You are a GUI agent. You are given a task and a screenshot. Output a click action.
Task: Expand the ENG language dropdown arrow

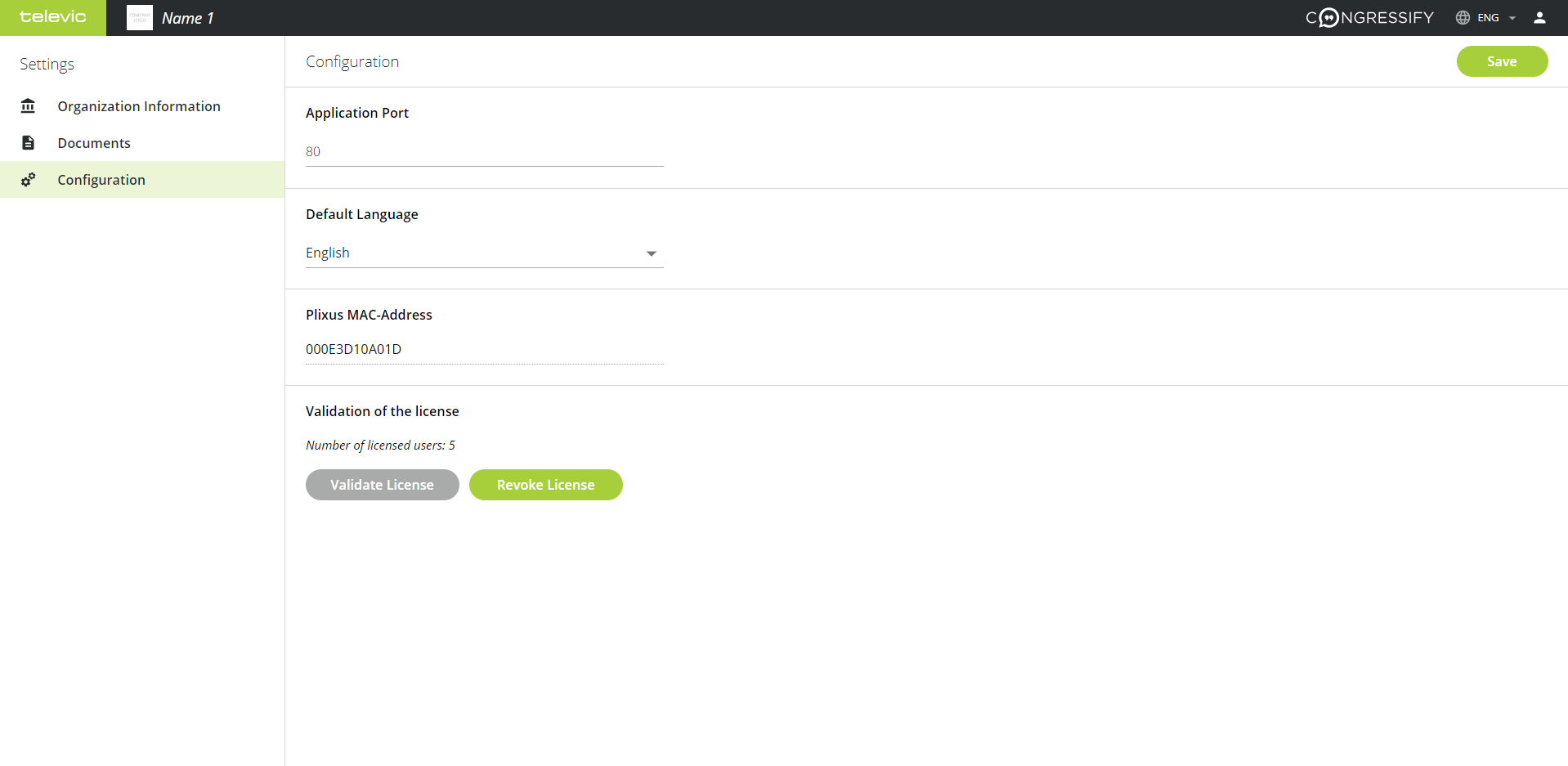pyautogui.click(x=1512, y=18)
